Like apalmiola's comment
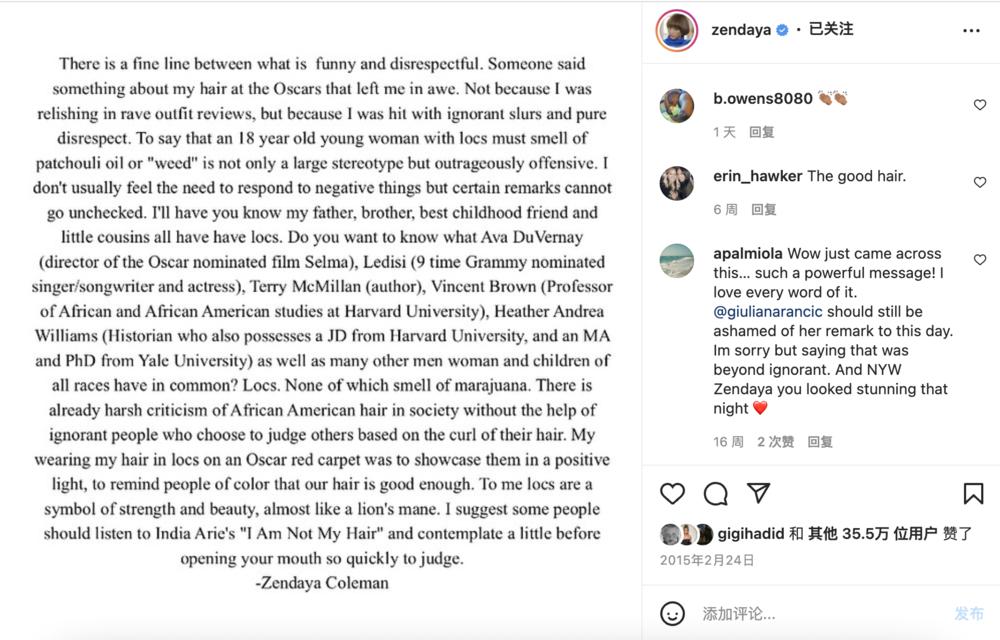This screenshot has width=1000, height=640. (x=979, y=261)
